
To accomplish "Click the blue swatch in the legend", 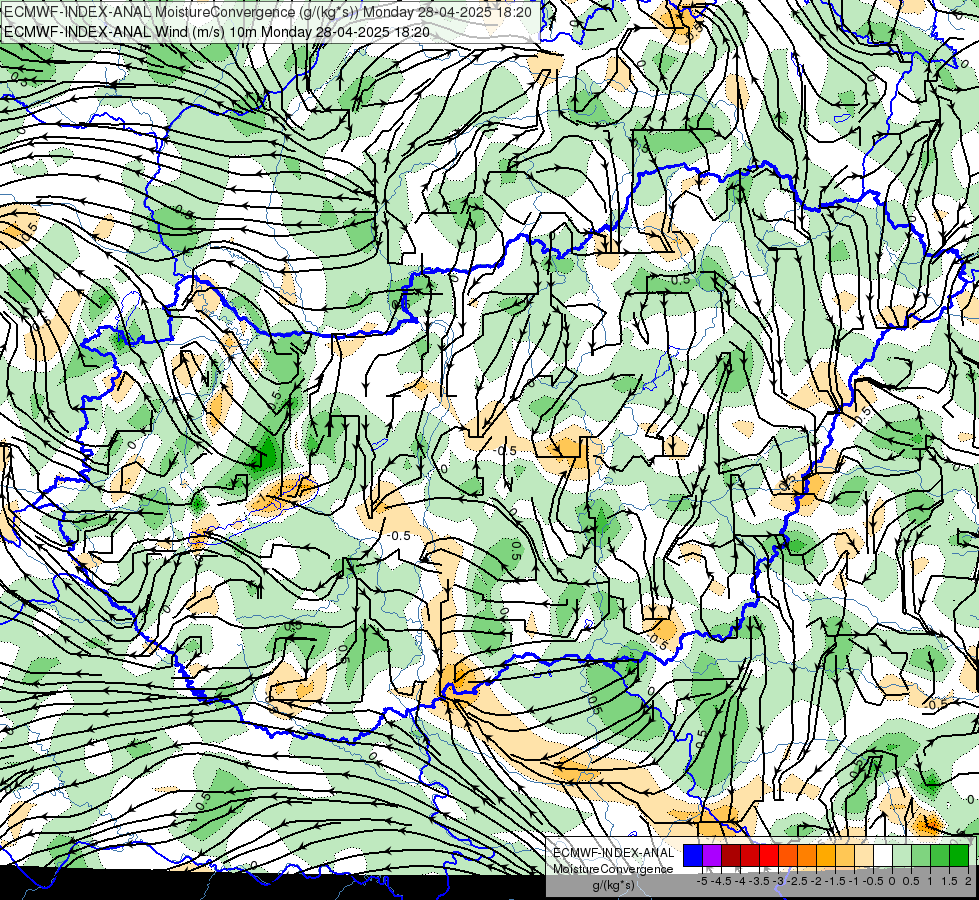I will (x=693, y=855).
